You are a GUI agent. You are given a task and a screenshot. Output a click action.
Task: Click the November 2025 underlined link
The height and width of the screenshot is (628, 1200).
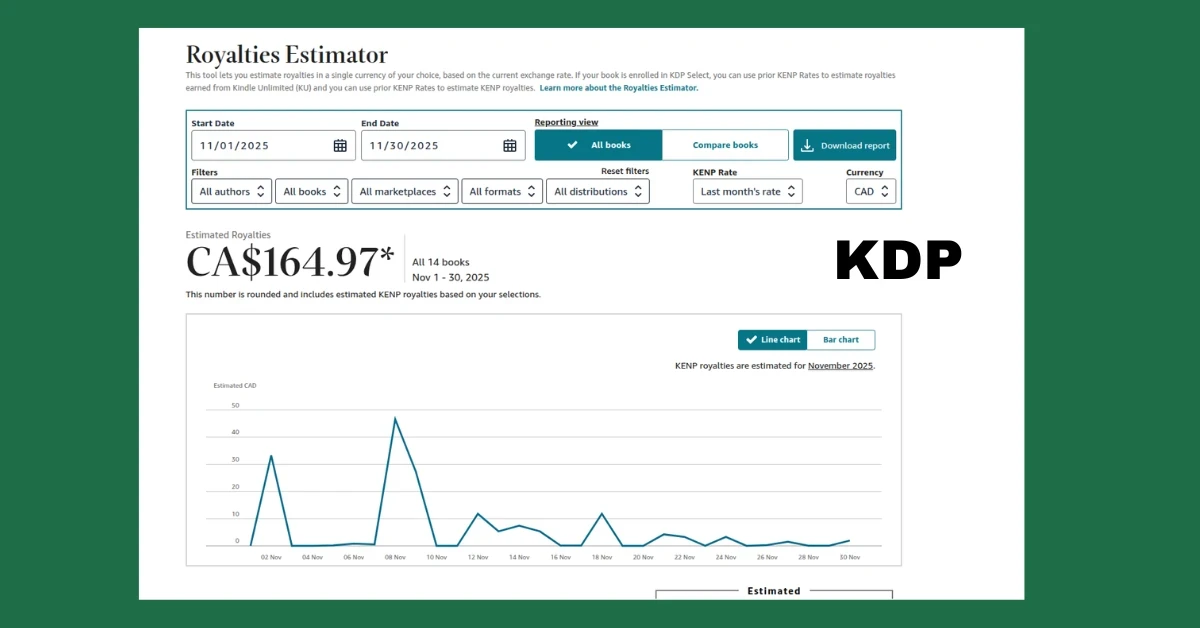[x=840, y=366]
